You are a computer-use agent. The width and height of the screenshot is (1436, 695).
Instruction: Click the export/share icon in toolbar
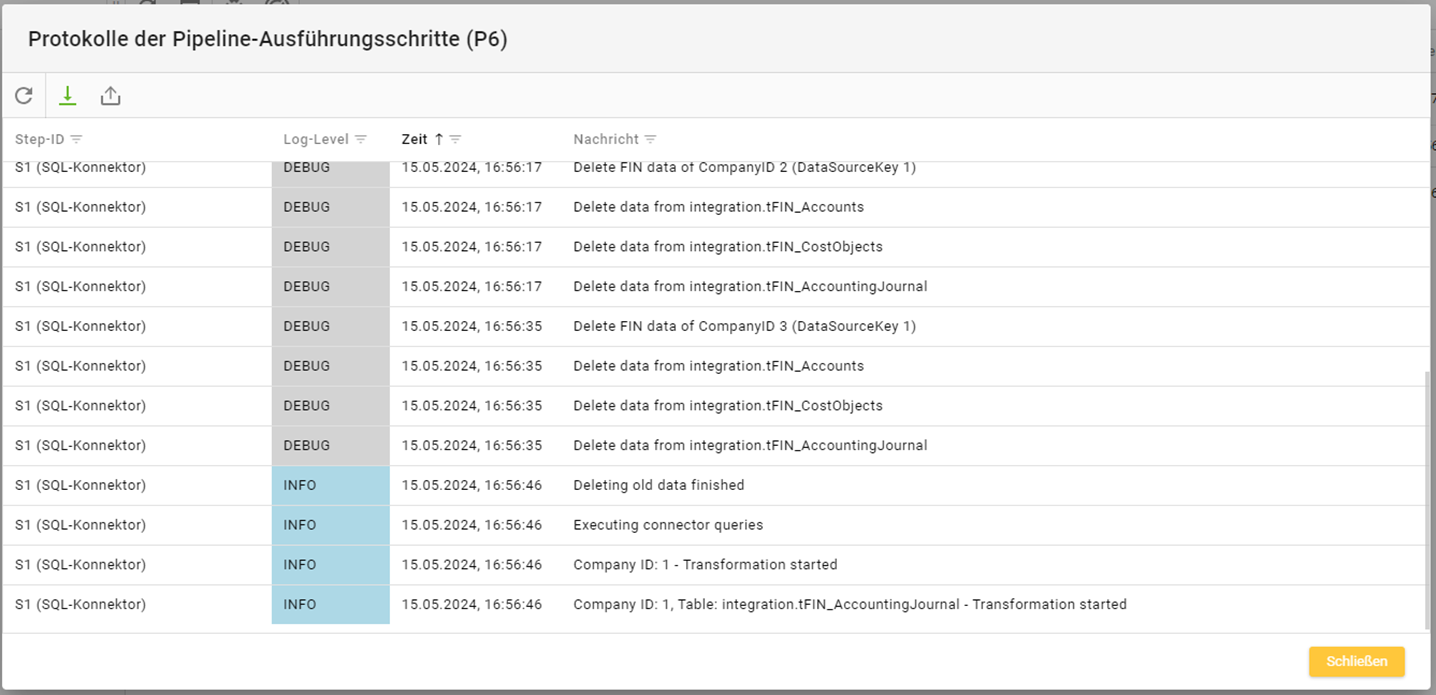[110, 96]
